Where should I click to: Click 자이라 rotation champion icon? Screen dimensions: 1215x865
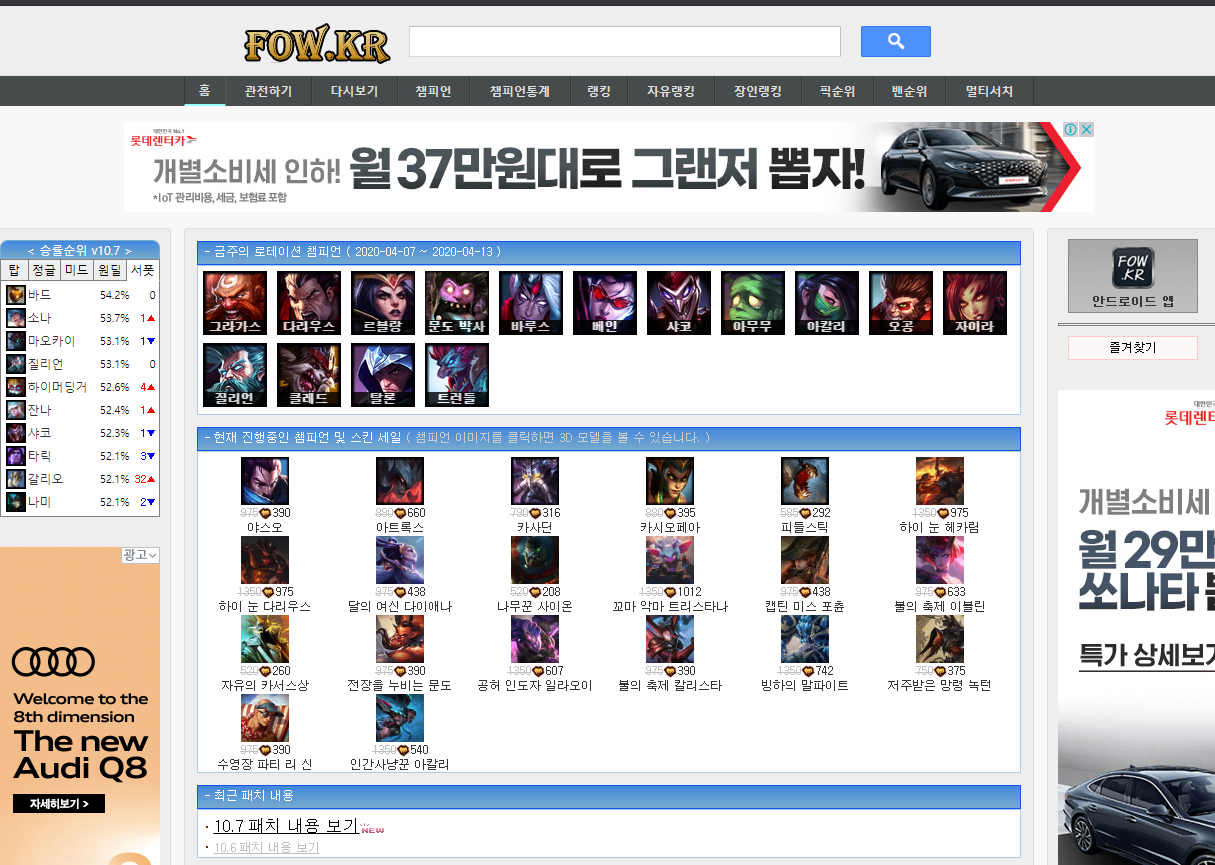tap(975, 303)
